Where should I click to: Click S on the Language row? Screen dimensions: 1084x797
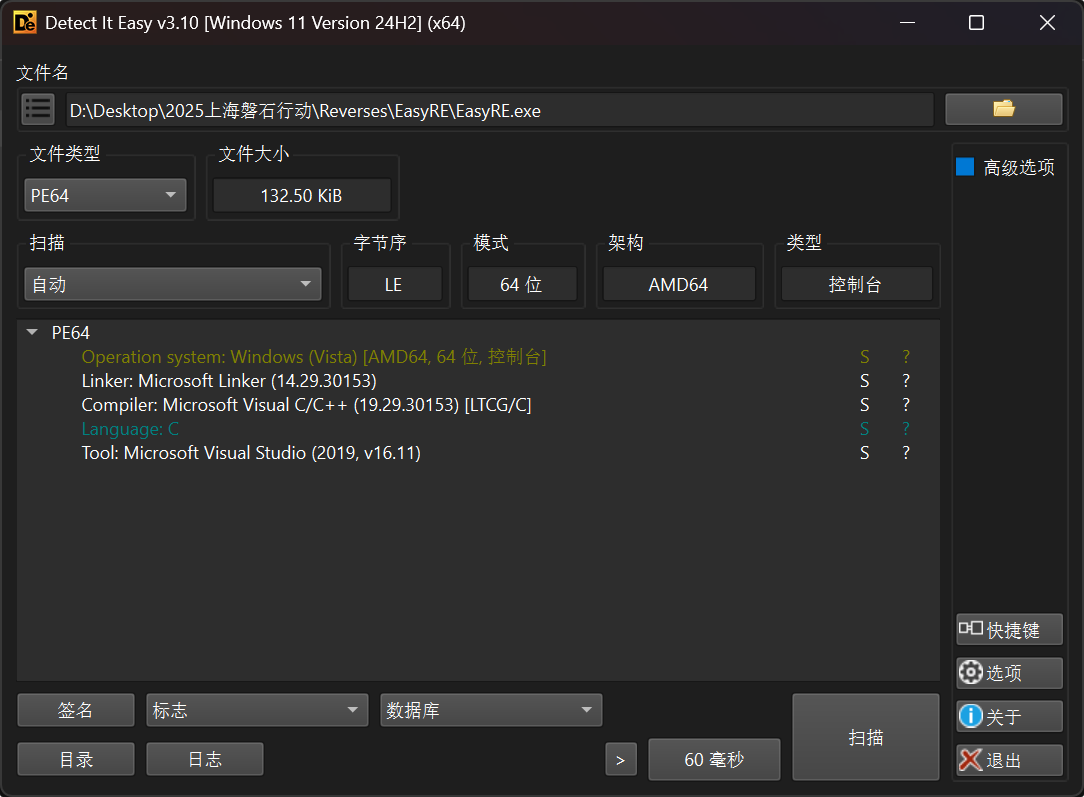(x=864, y=429)
